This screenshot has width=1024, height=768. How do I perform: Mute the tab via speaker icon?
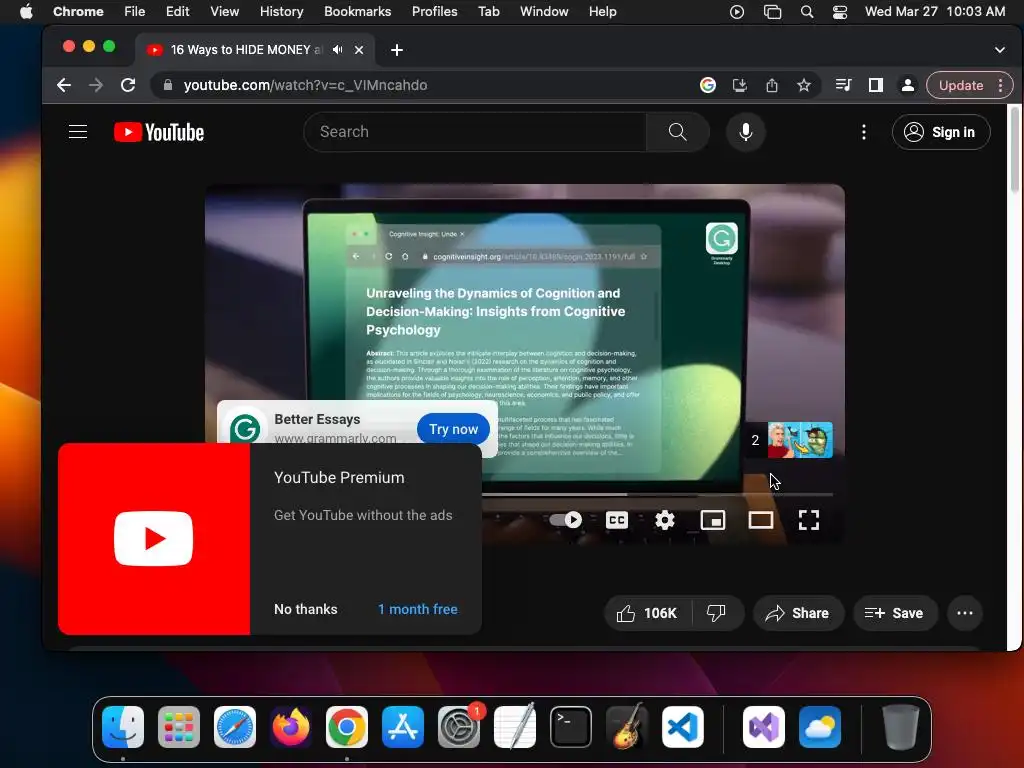pos(338,50)
